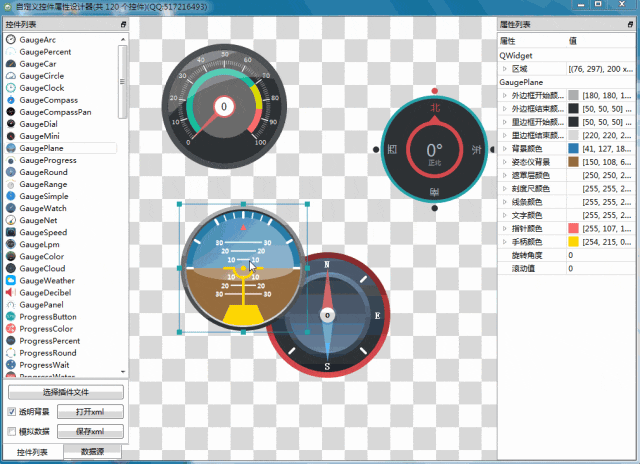Select the GaugeDial widget icon

coord(11,124)
